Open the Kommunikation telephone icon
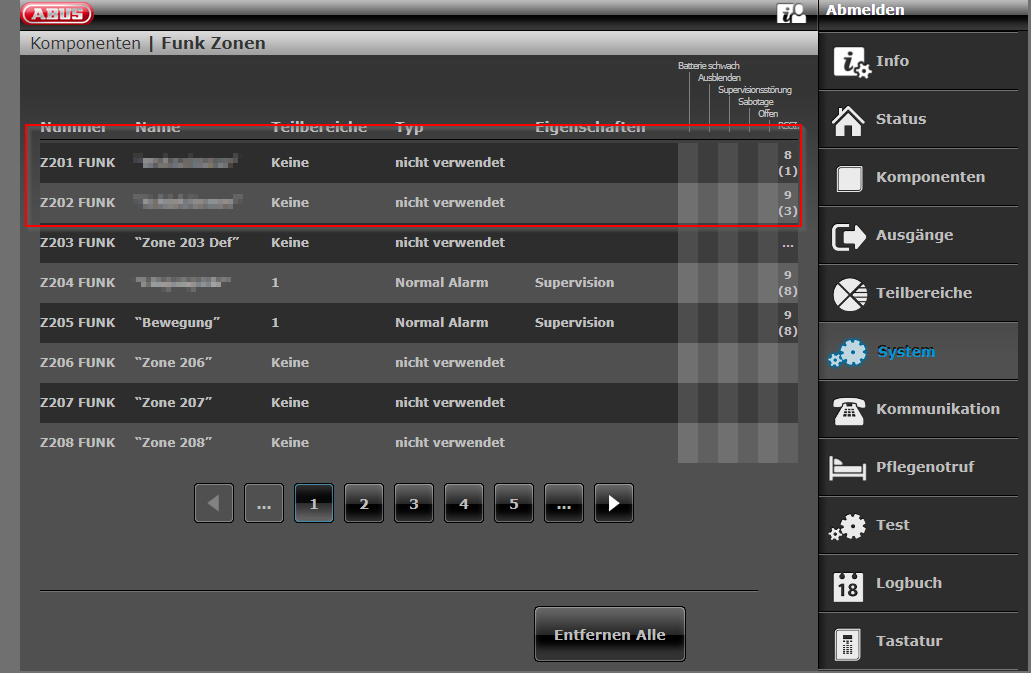 [x=849, y=410]
